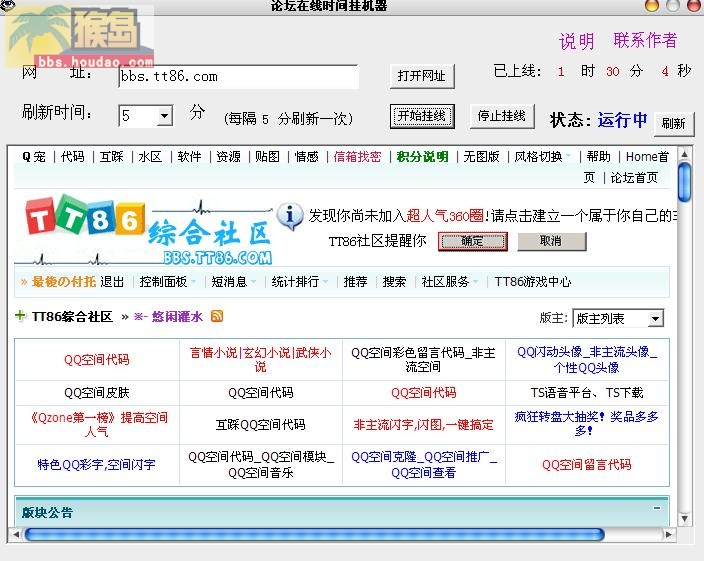Click the horizontal scrollbar left arrow
The image size is (704, 561).
pyautogui.click(x=16, y=535)
